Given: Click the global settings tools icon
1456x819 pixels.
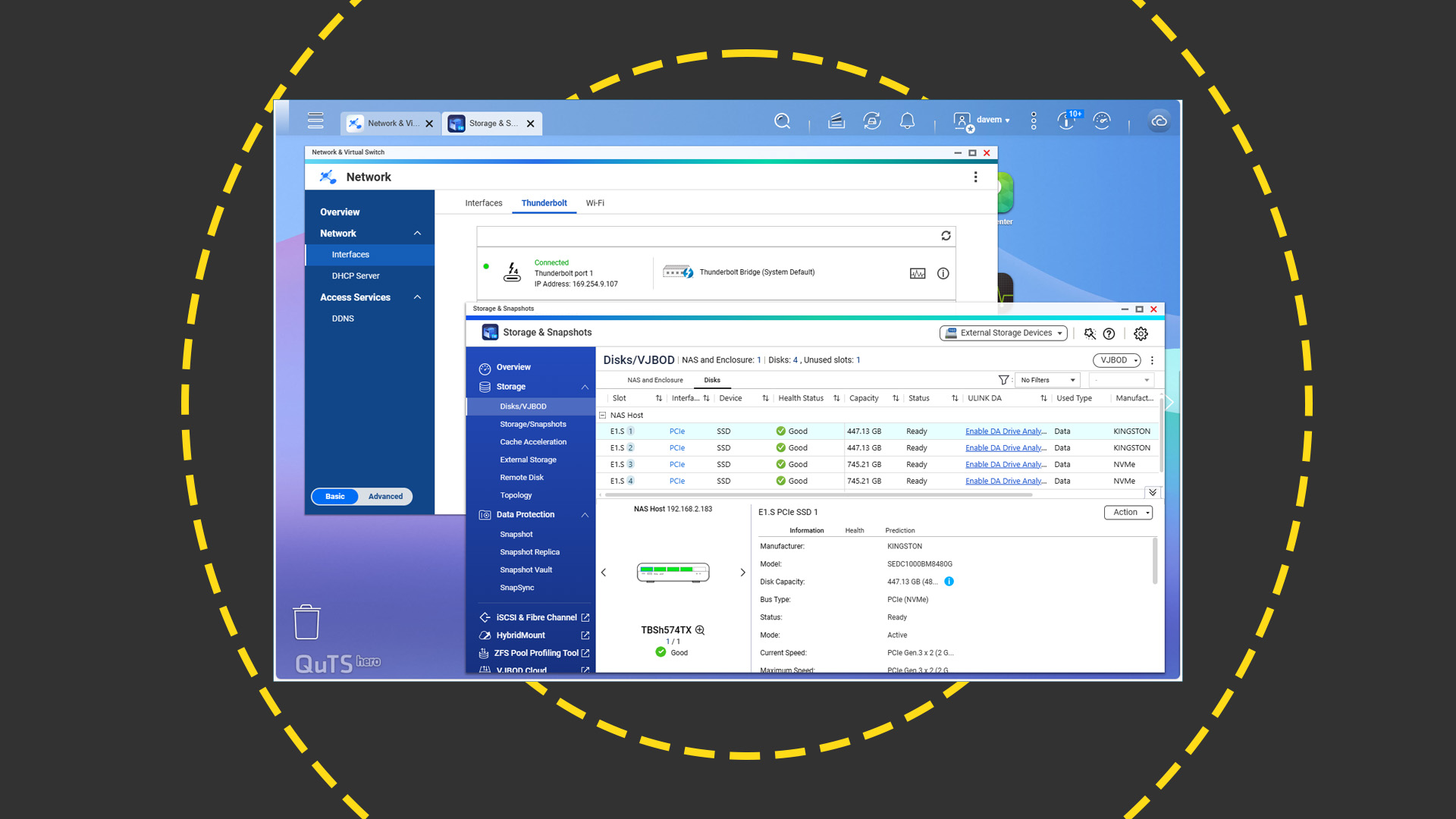Looking at the screenshot, I should 1090,334.
